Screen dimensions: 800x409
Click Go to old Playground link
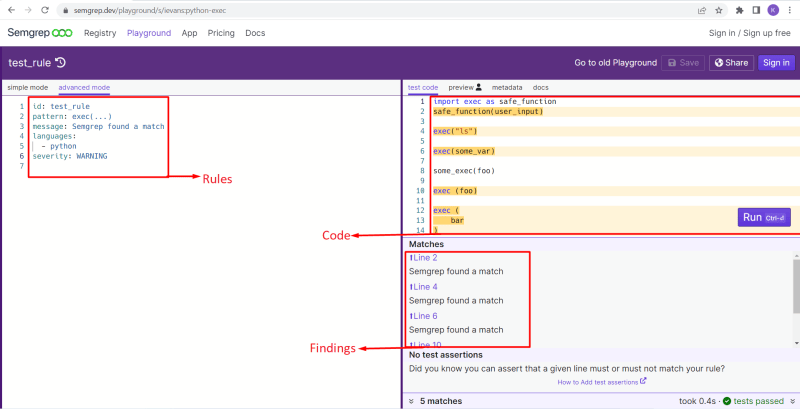[x=615, y=63]
